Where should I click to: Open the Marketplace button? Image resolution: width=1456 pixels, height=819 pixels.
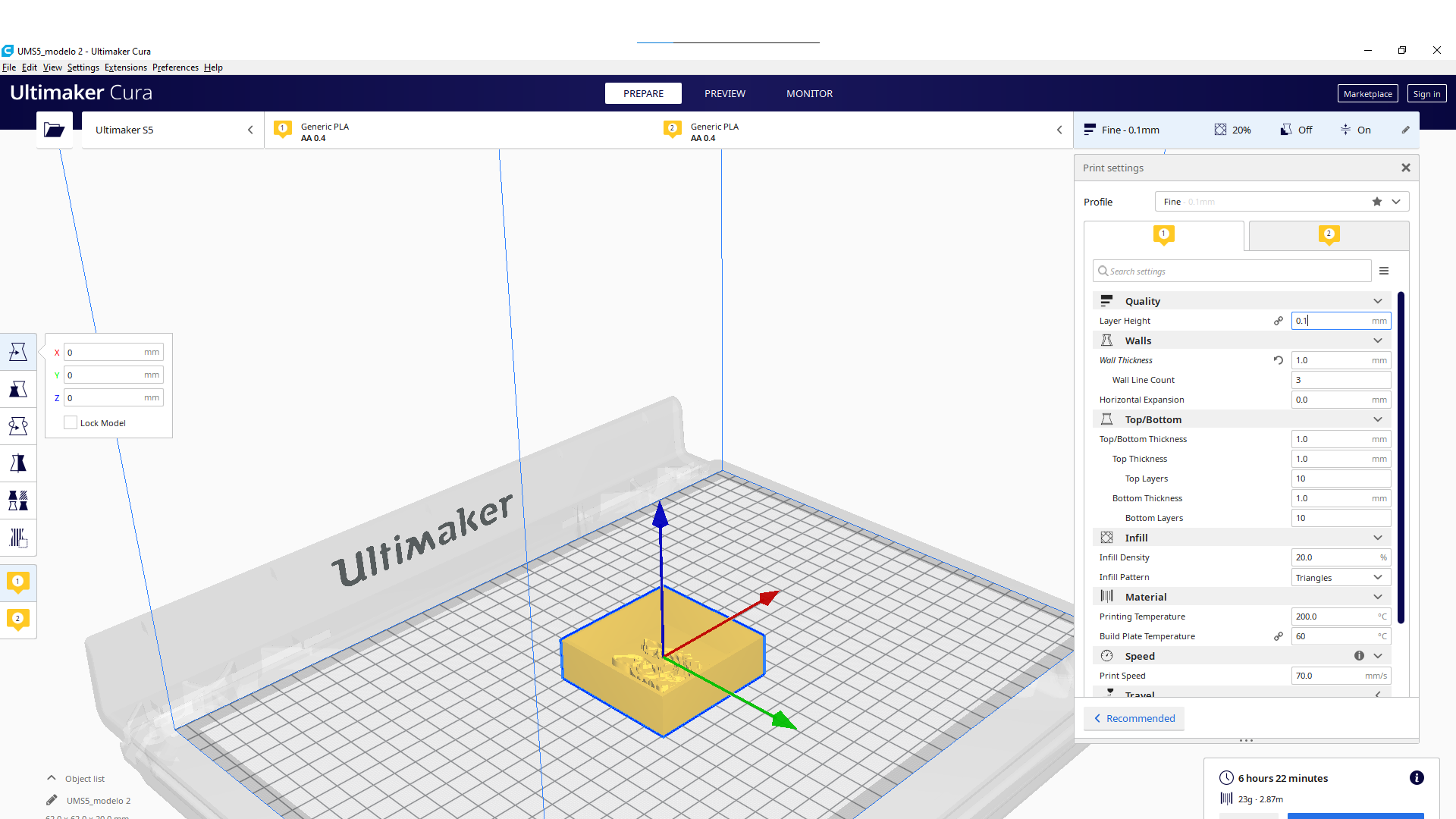click(x=1367, y=93)
